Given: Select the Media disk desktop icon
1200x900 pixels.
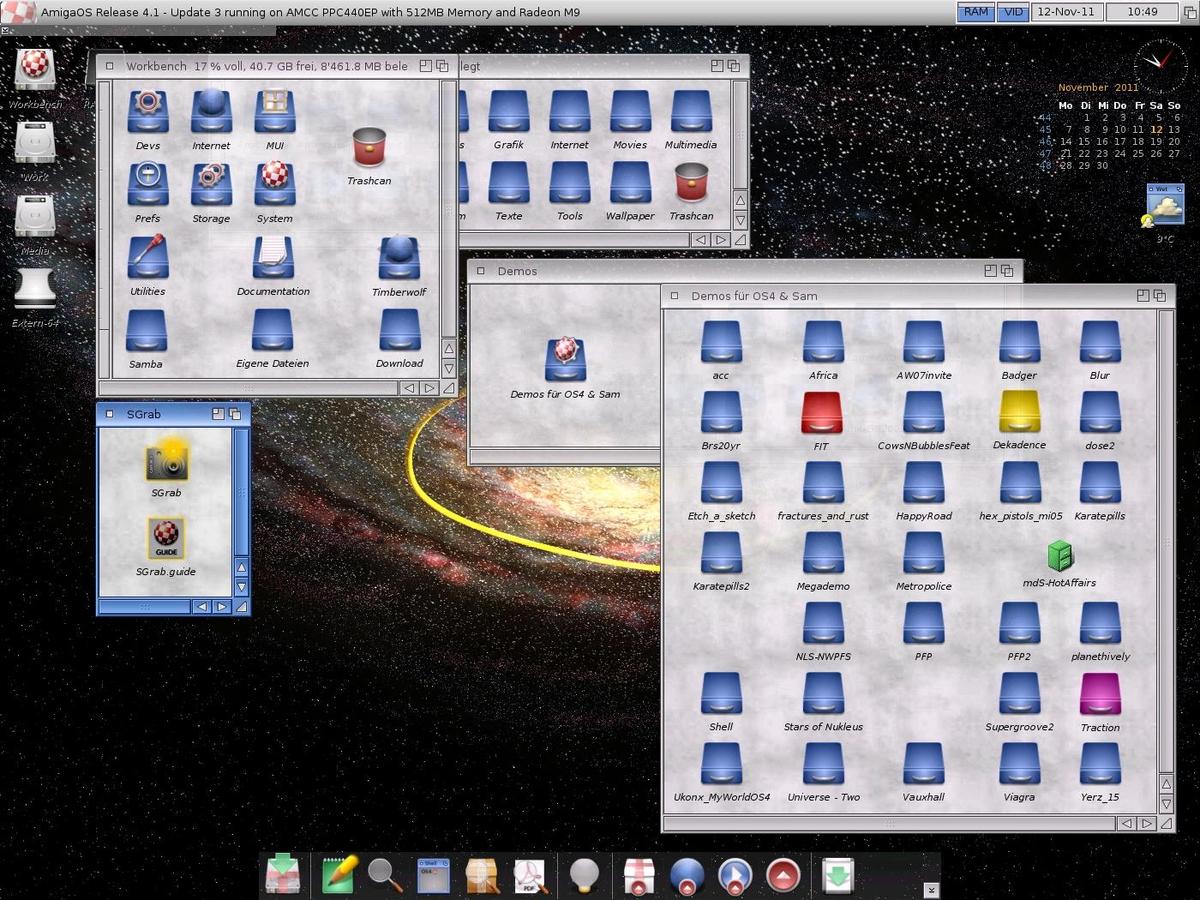Looking at the screenshot, I should (35, 217).
